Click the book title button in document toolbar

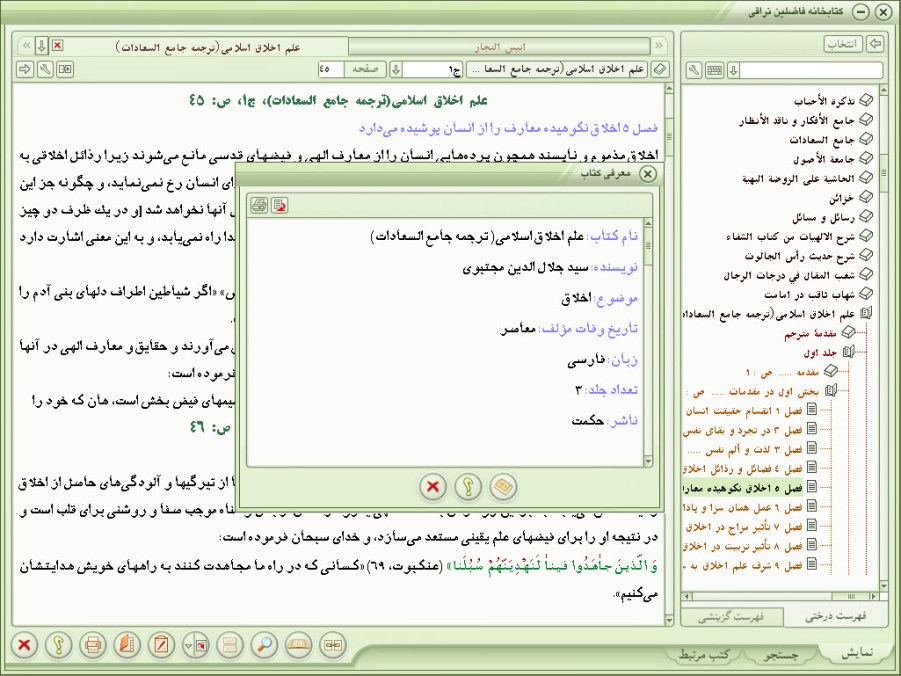[x=556, y=70]
